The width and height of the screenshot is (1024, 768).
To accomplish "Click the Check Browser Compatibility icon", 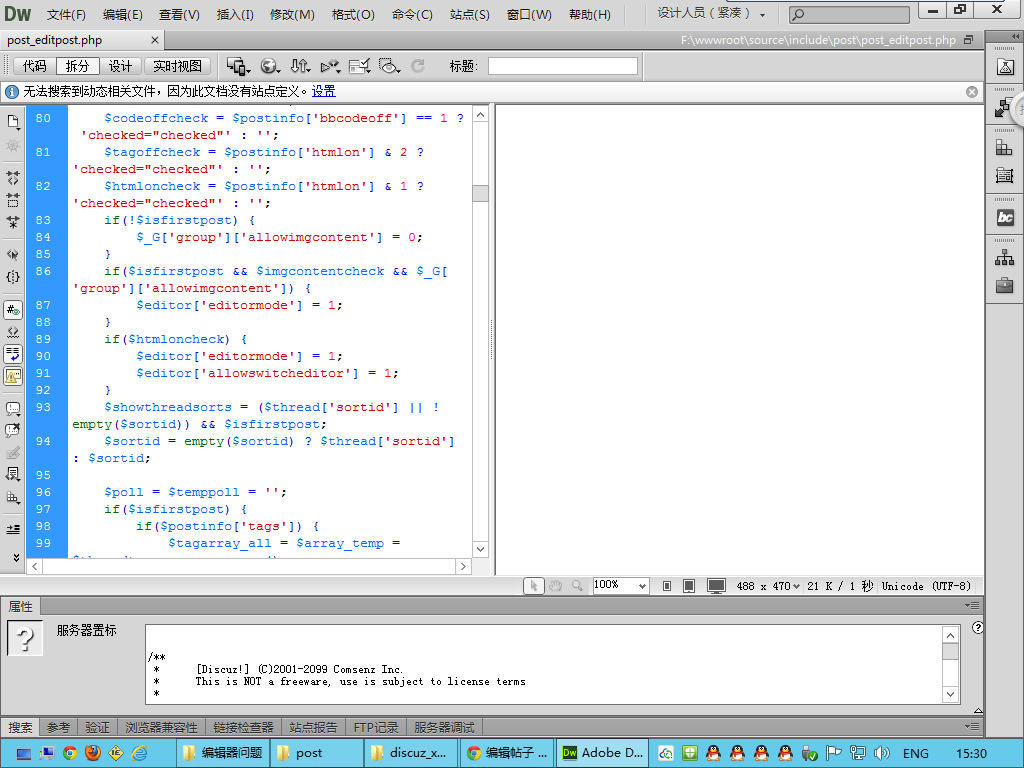I will [x=360, y=66].
